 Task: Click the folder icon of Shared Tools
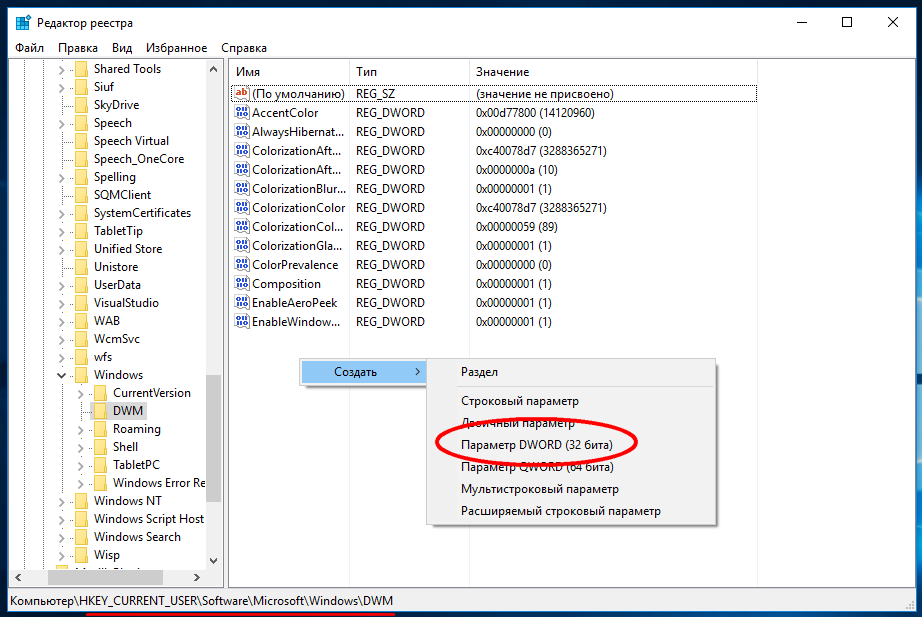[82, 69]
